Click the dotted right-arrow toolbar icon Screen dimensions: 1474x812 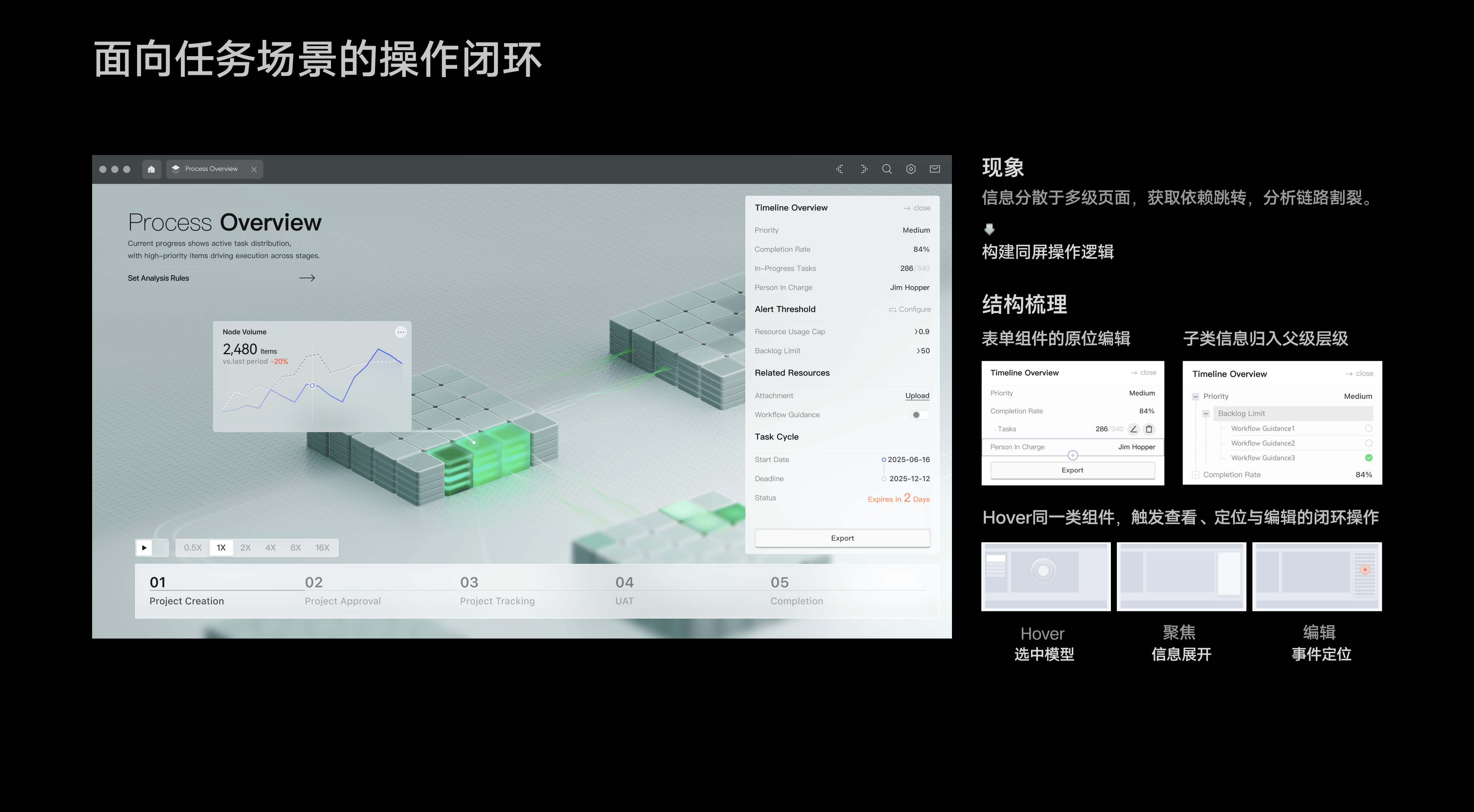(x=864, y=169)
